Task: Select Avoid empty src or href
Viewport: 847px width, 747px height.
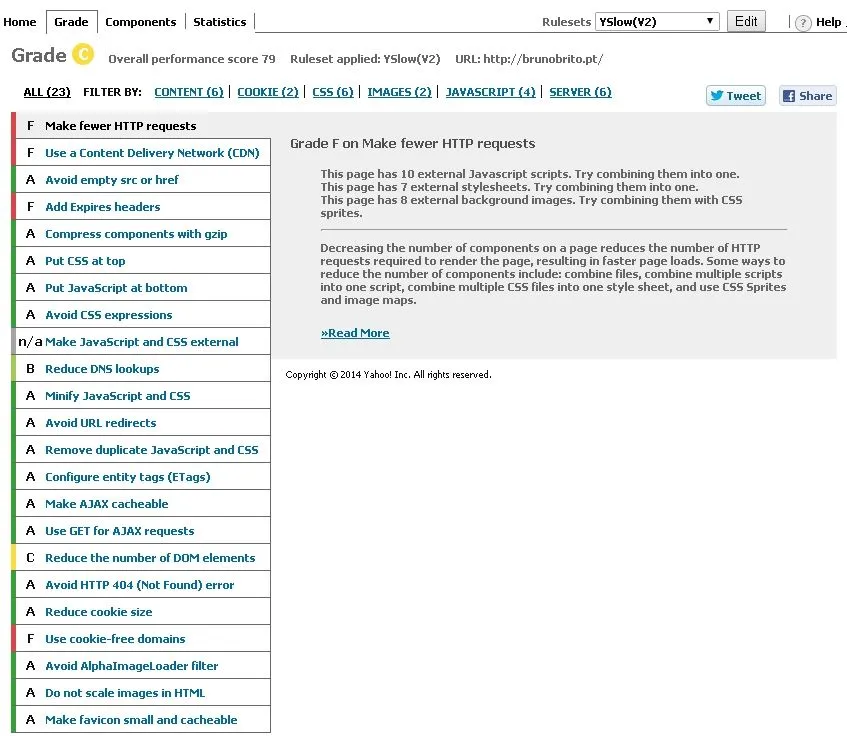Action: [x=143, y=180]
